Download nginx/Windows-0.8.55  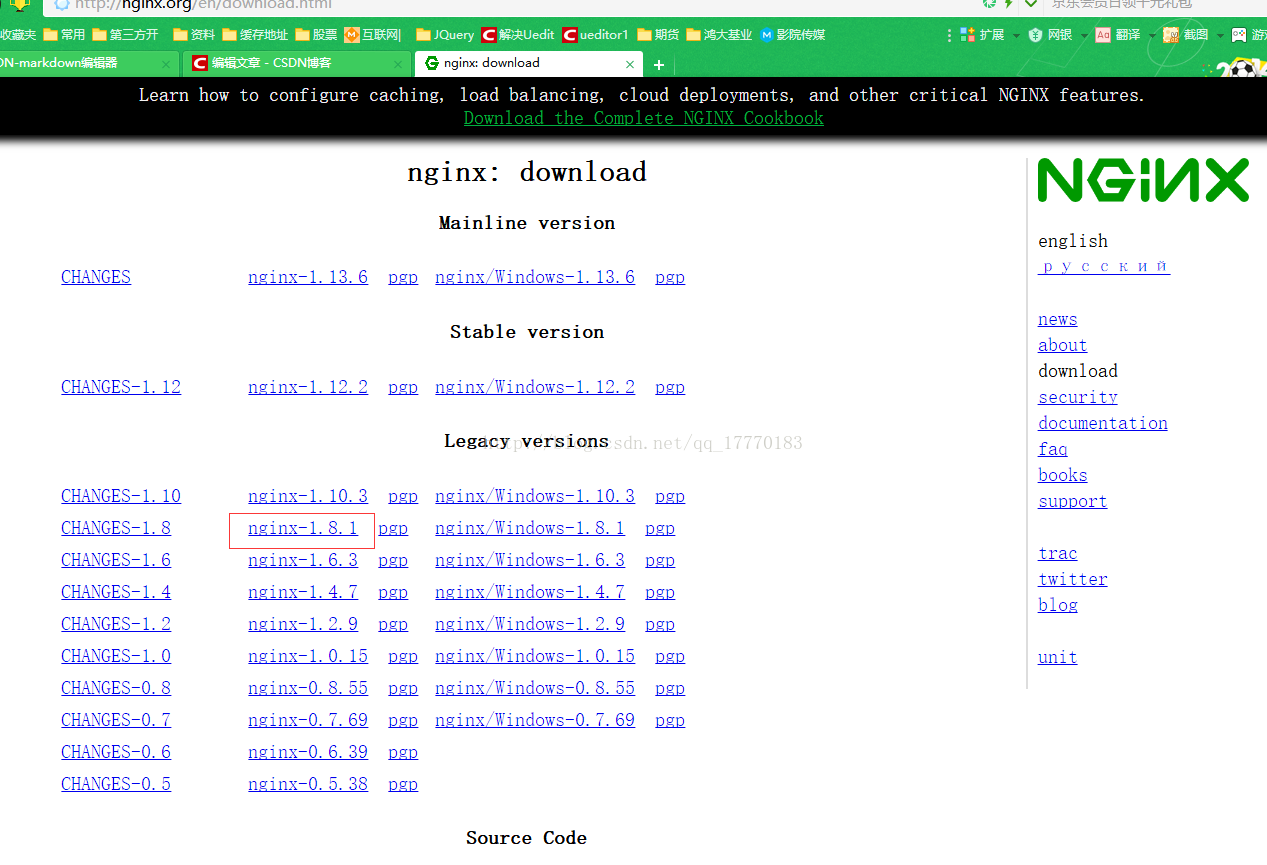535,688
